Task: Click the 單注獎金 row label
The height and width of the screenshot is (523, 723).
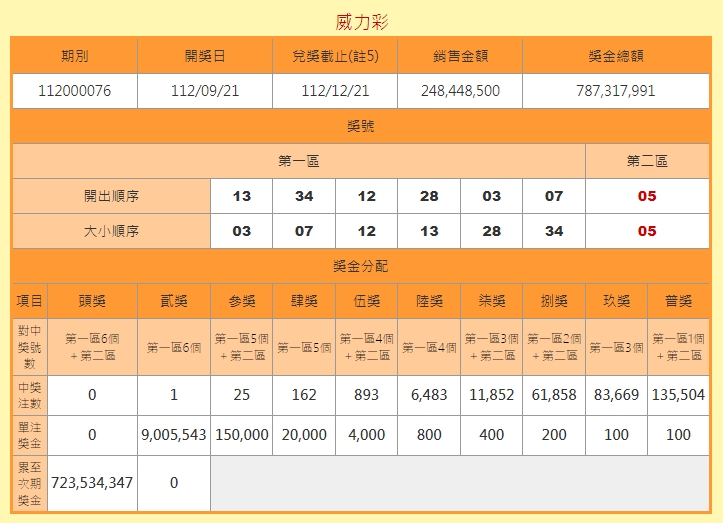Action: (x=30, y=435)
